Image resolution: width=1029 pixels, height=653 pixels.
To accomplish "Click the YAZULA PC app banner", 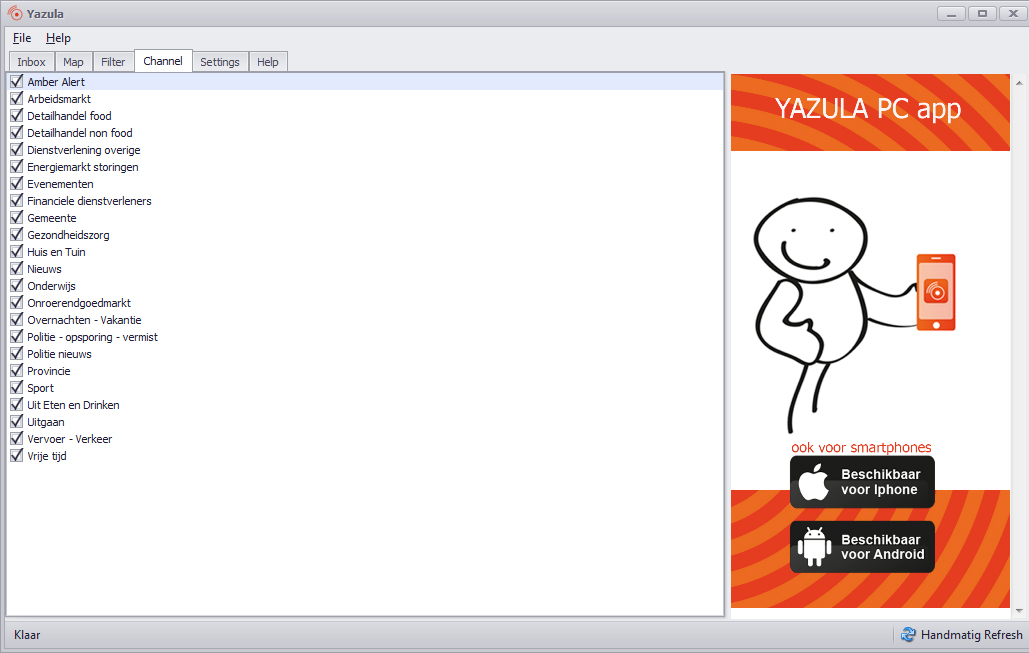I will click(870, 112).
